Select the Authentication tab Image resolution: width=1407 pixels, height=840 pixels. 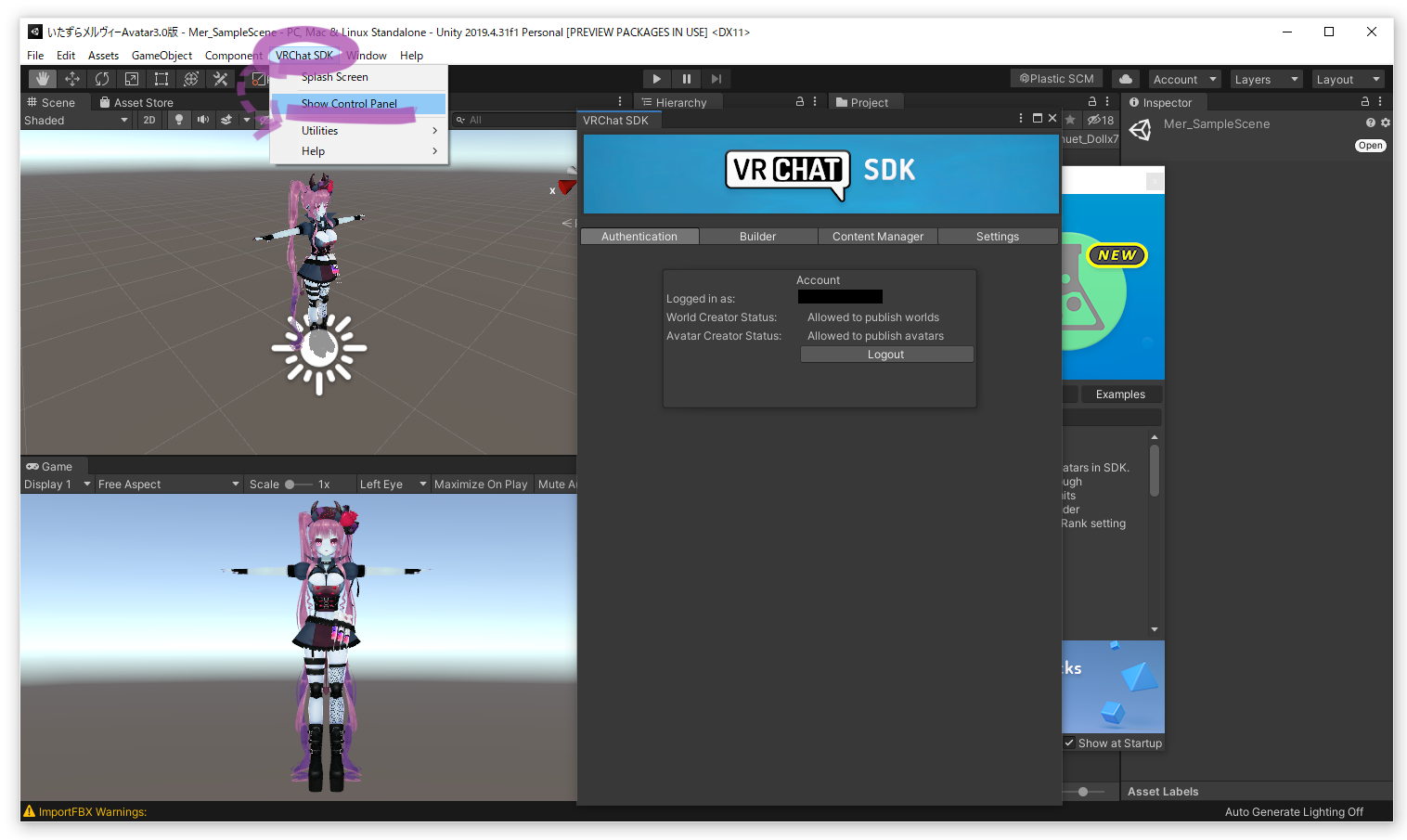(639, 237)
